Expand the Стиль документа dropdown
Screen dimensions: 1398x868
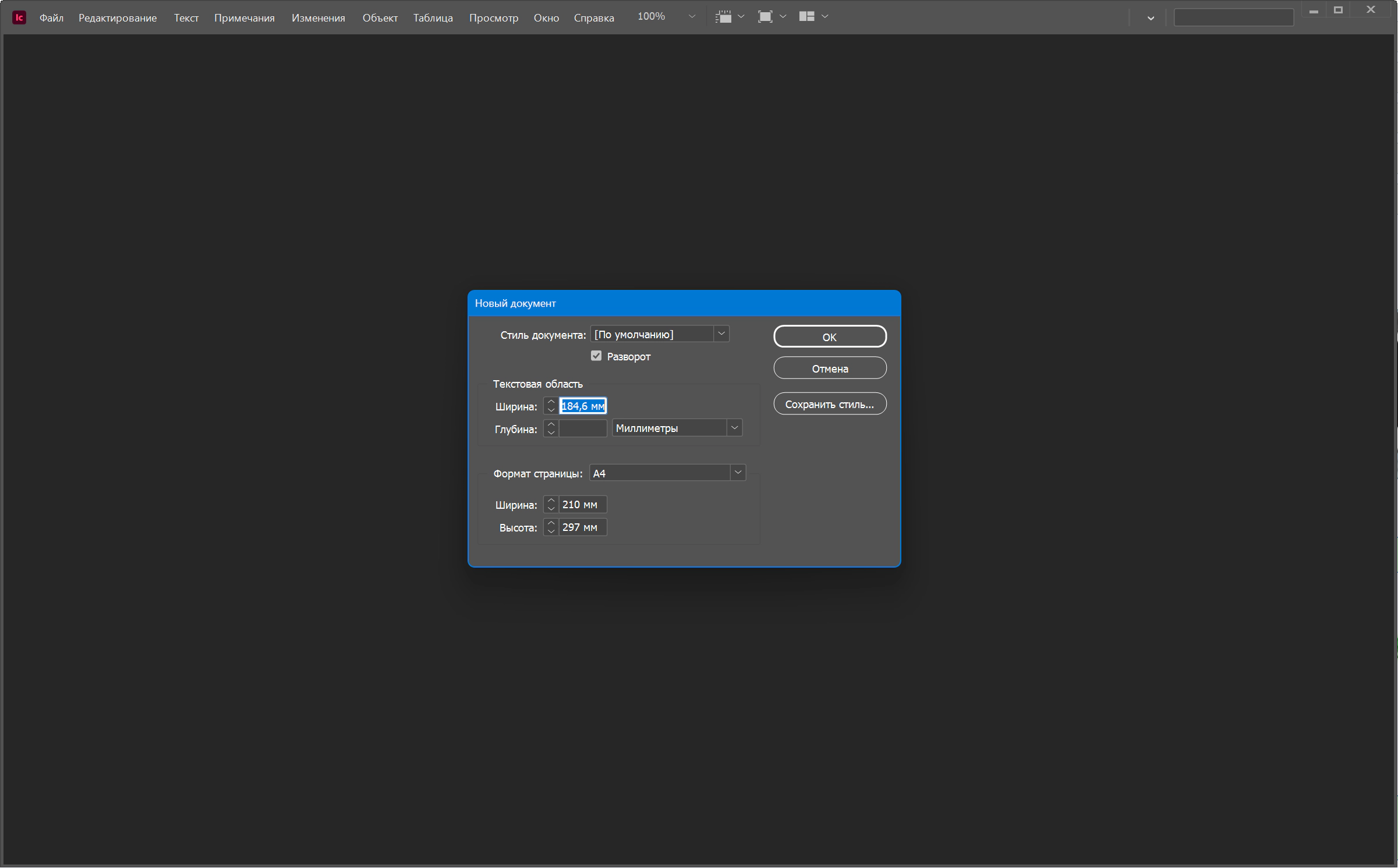[721, 334]
